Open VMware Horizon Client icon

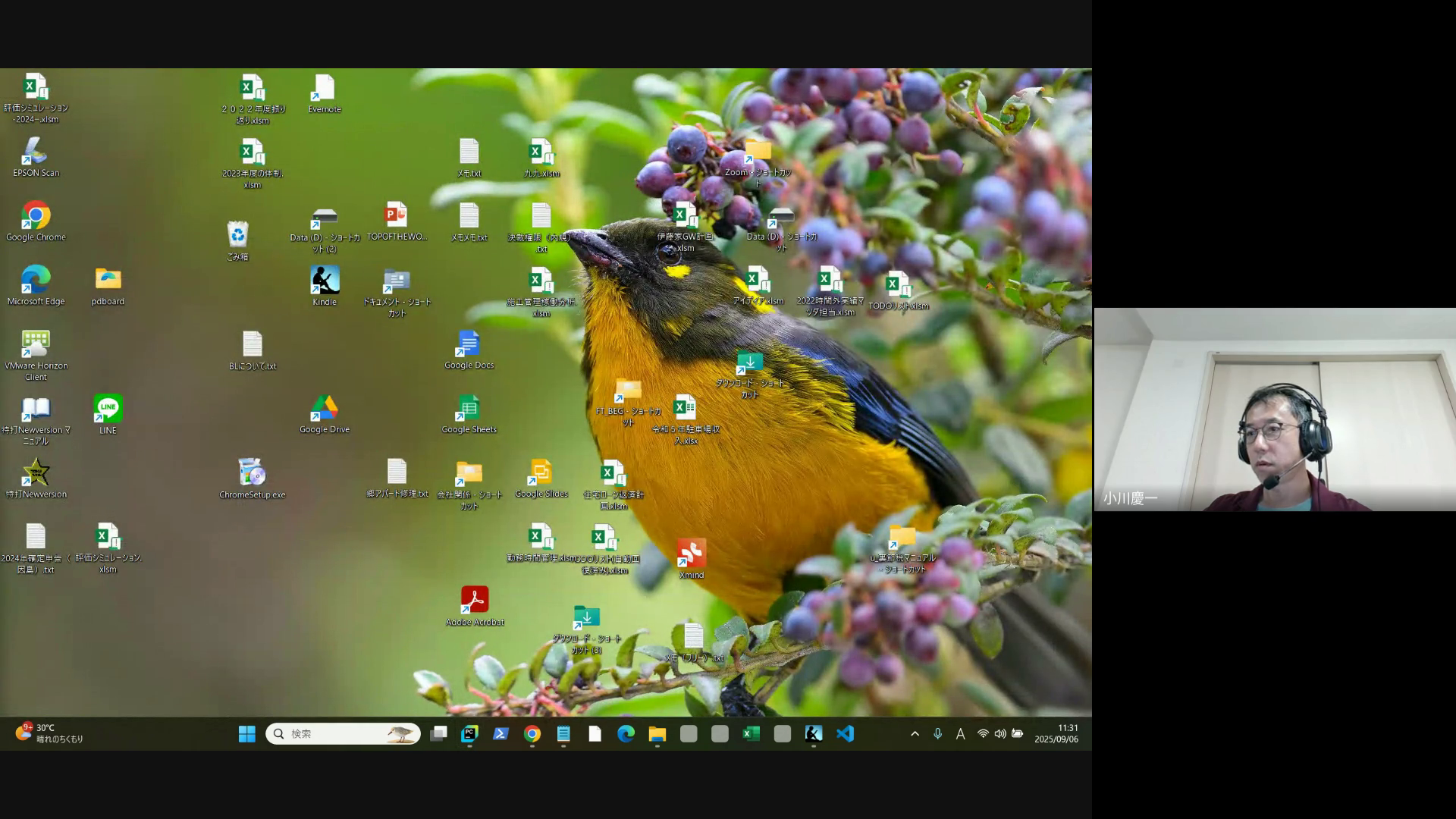pyautogui.click(x=36, y=345)
